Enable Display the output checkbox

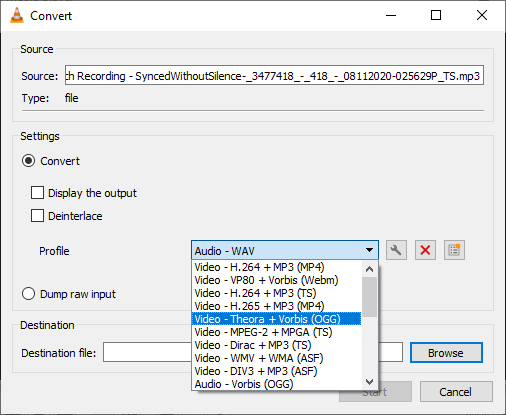point(37,193)
